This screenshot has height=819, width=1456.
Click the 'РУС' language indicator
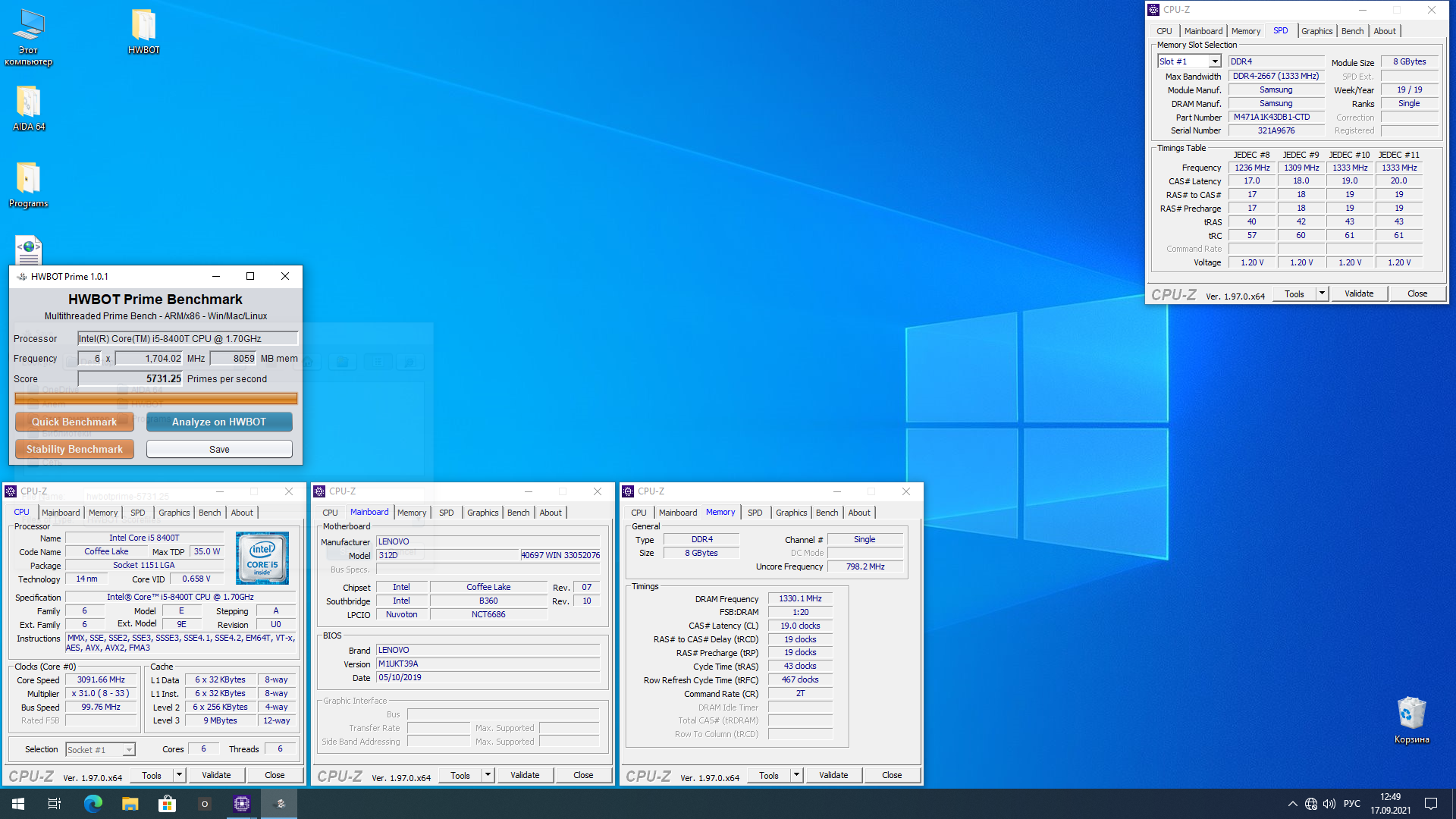[1352, 804]
